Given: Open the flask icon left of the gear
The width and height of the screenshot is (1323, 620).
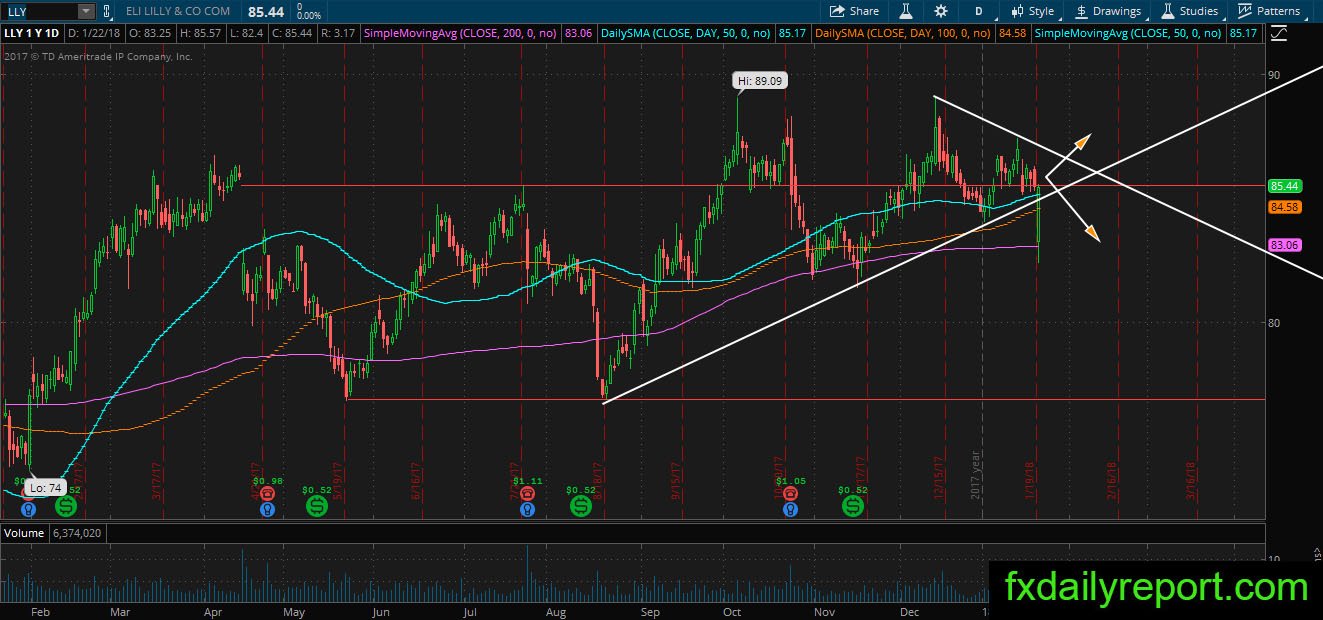Looking at the screenshot, I should (x=906, y=11).
